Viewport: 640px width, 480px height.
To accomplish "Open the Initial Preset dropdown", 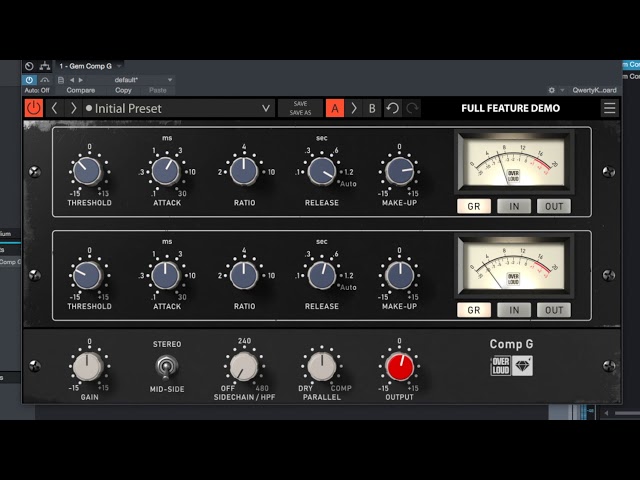I will tap(179, 108).
